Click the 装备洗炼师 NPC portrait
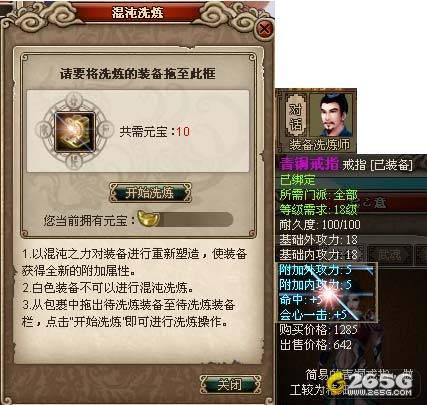Image resolution: width=427 pixels, height=405 pixels. 333,115
